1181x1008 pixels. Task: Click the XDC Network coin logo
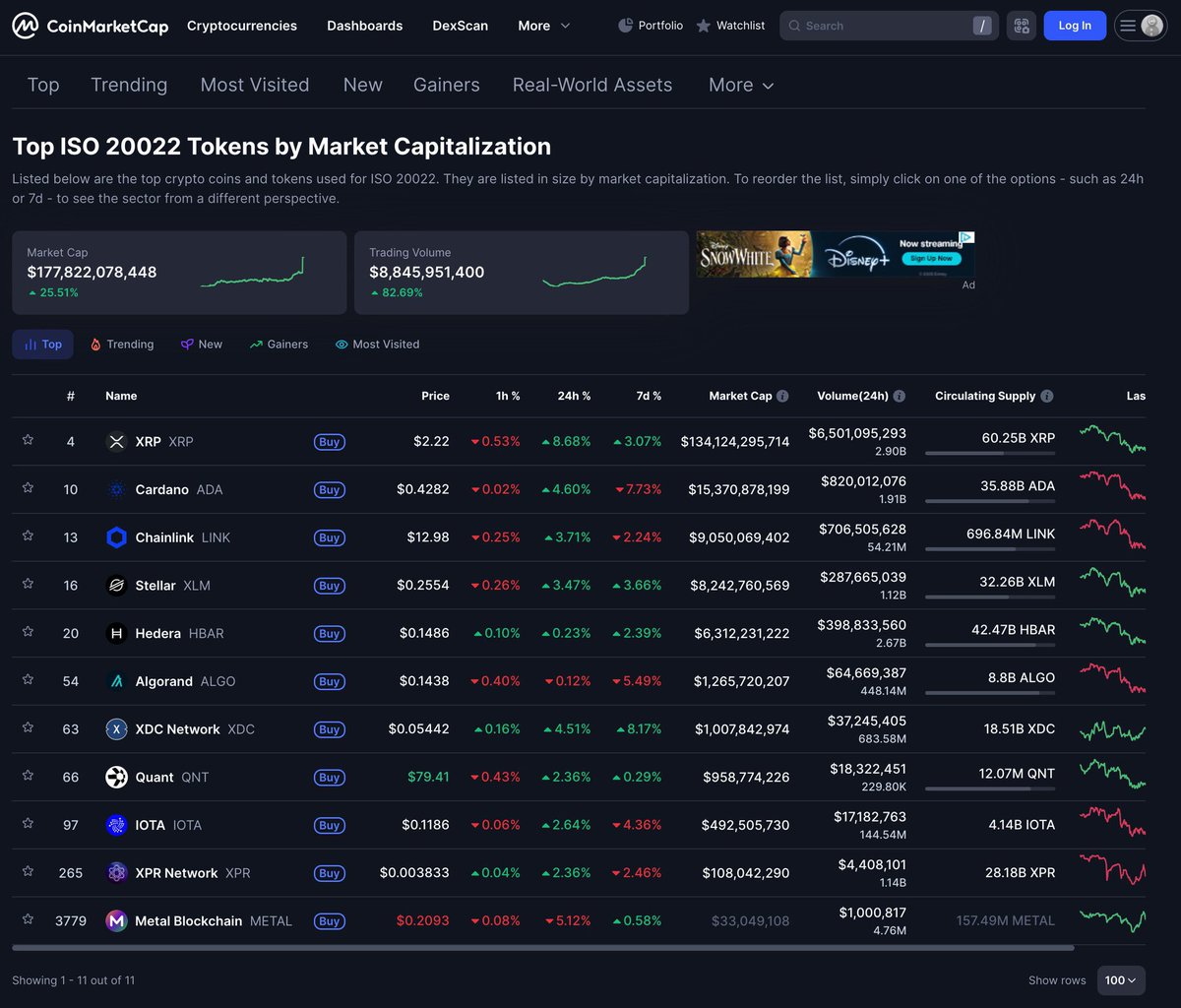[116, 729]
